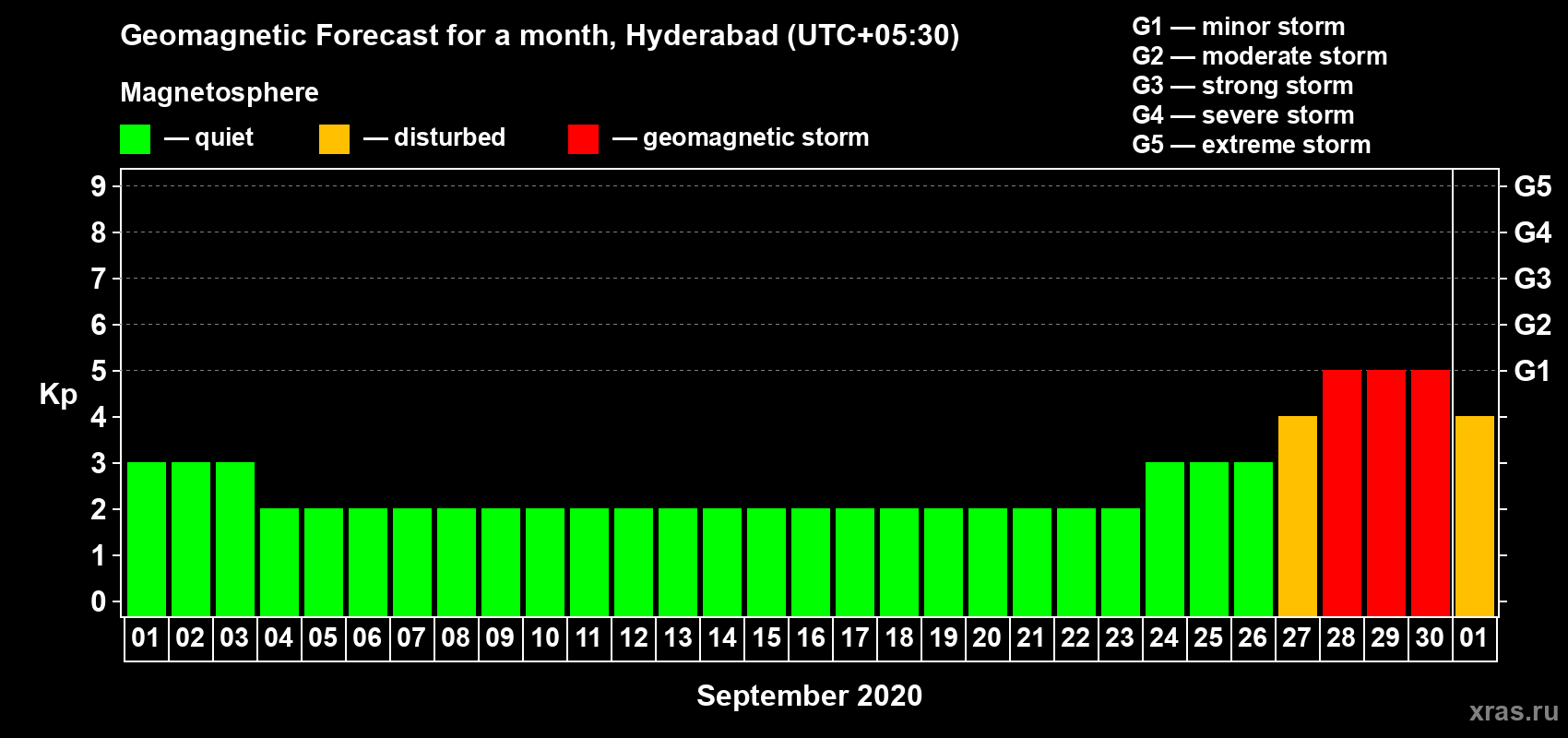This screenshot has width=1568, height=738.
Task: Select the green bar for day 04
Action: [x=279, y=562]
